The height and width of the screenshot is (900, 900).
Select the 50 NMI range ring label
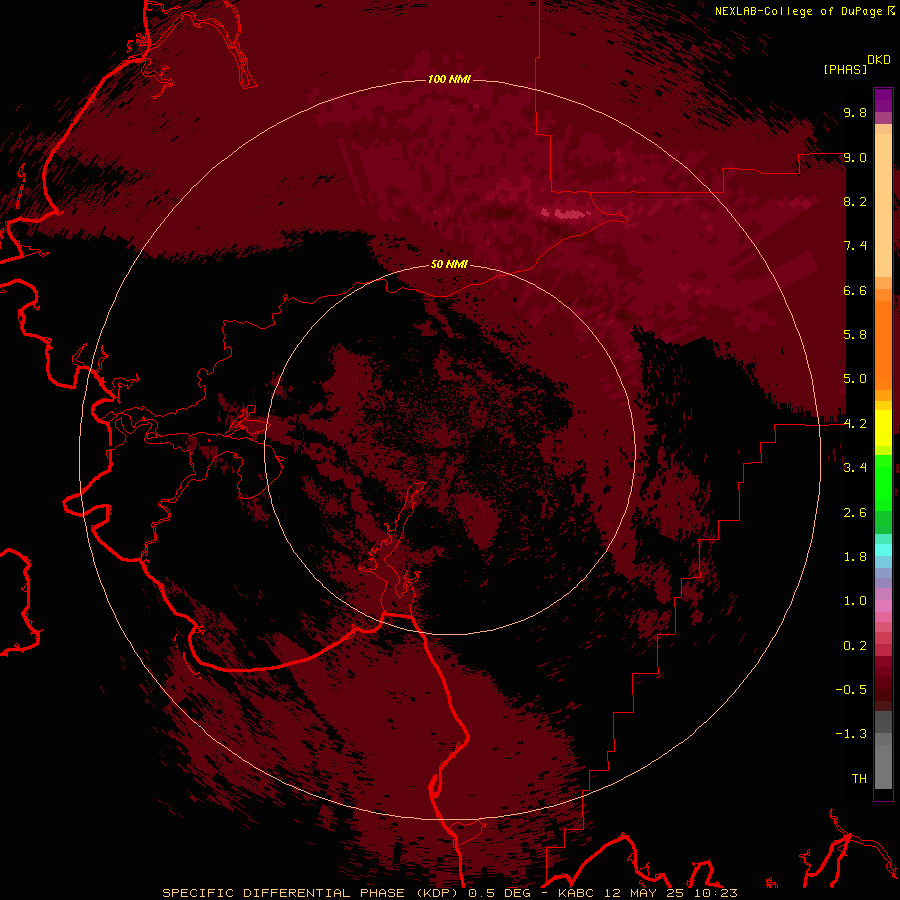pyautogui.click(x=449, y=264)
